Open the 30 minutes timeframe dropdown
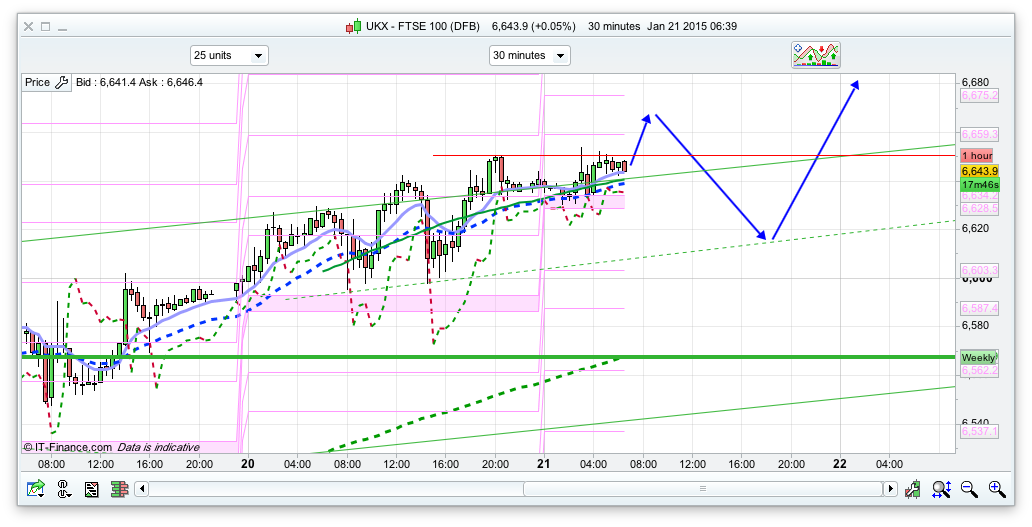 [x=529, y=55]
